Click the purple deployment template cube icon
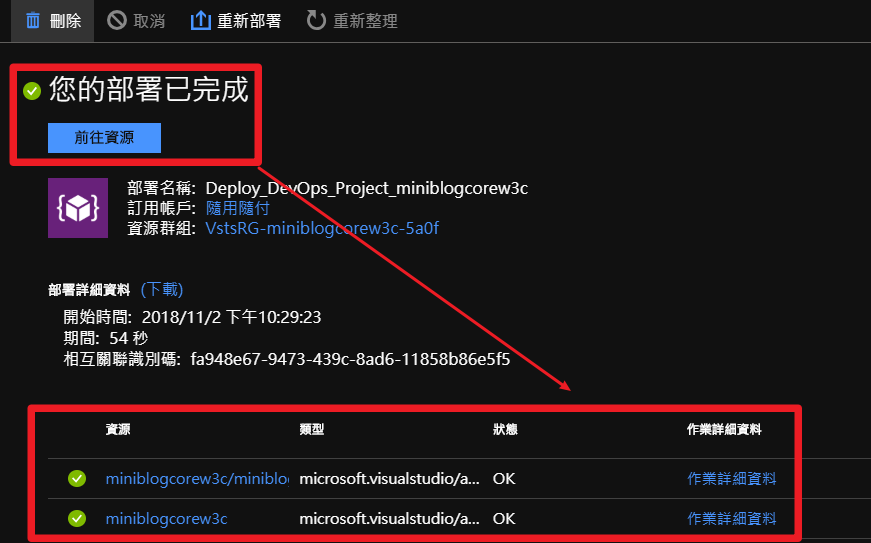This screenshot has width=871, height=543. (x=78, y=208)
